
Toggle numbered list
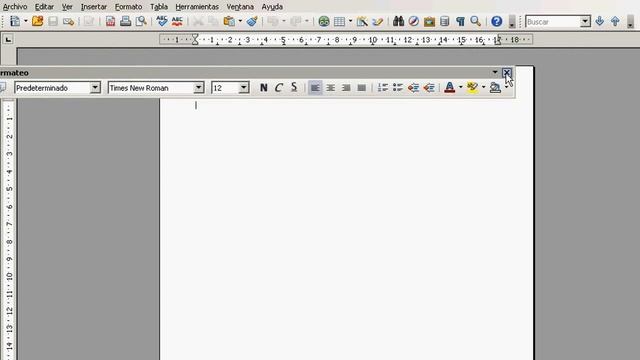pyautogui.click(x=382, y=88)
